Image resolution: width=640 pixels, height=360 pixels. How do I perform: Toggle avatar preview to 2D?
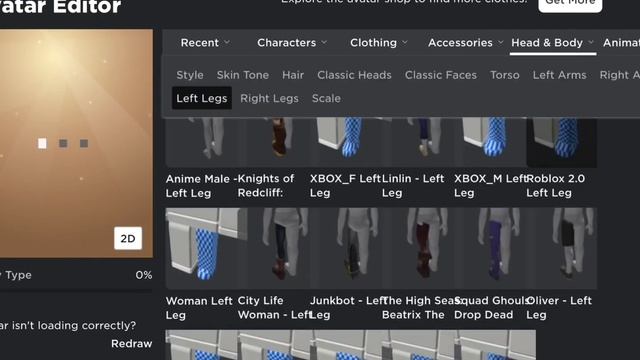[128, 238]
